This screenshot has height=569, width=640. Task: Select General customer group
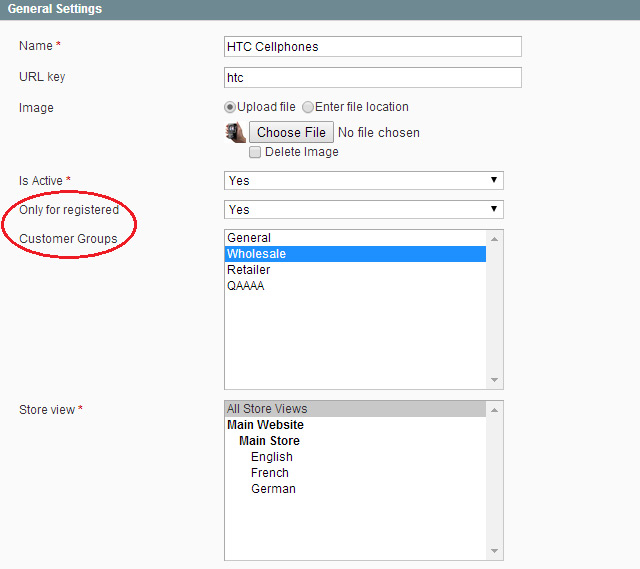(x=355, y=238)
